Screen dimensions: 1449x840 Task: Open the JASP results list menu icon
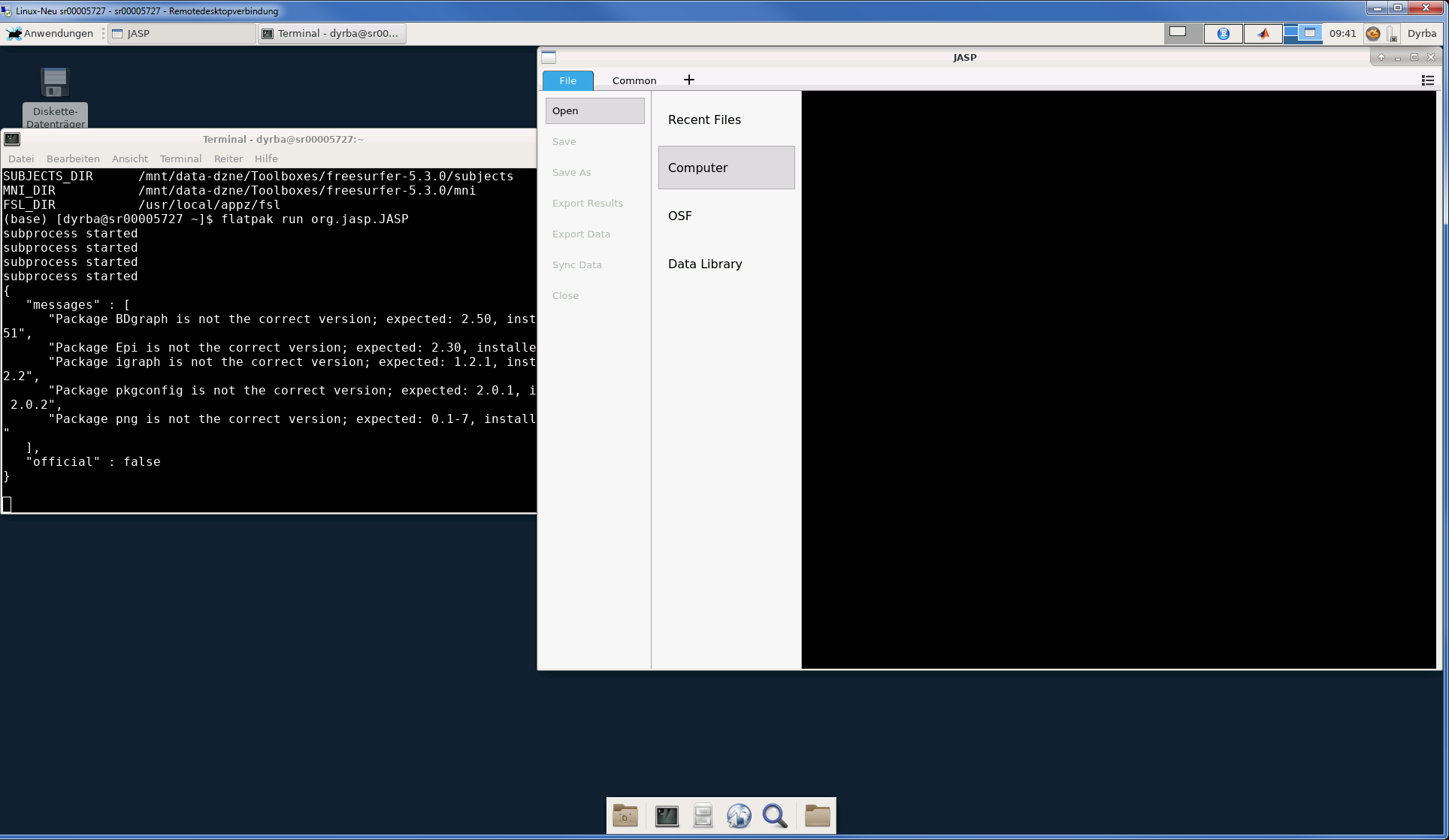(x=1427, y=80)
